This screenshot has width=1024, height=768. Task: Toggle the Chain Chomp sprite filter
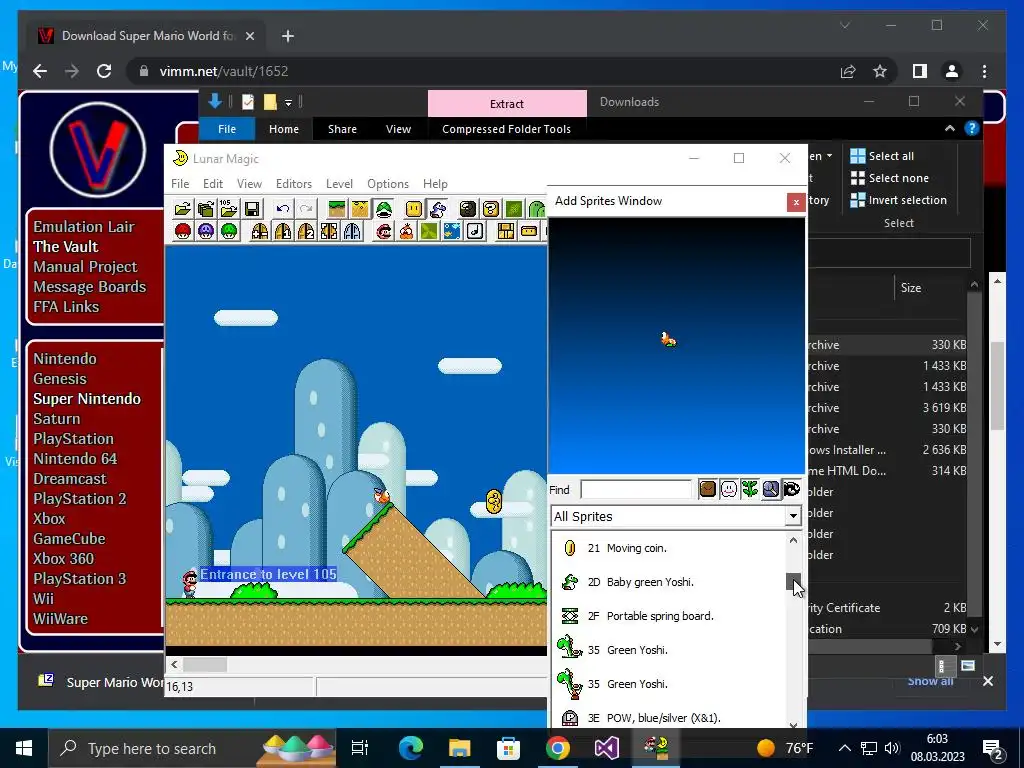pos(792,489)
